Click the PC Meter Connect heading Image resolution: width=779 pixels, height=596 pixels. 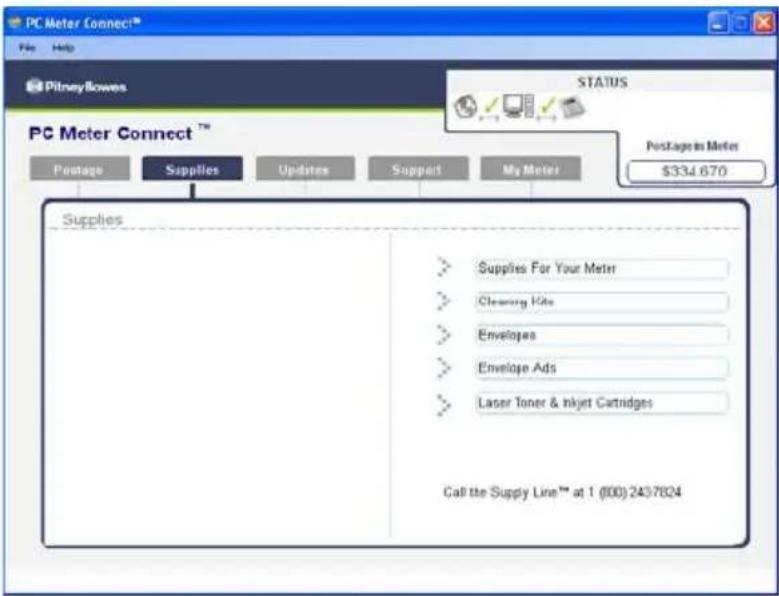point(119,133)
